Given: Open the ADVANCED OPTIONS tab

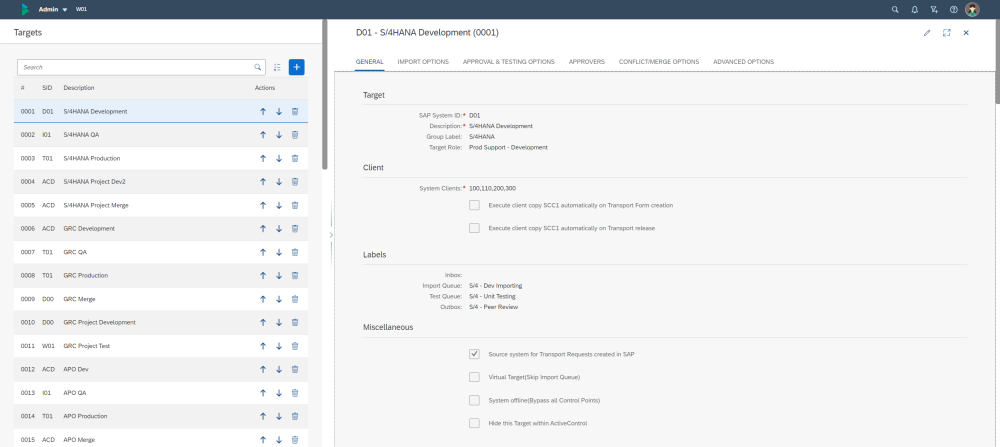Looking at the screenshot, I should click(x=744, y=62).
